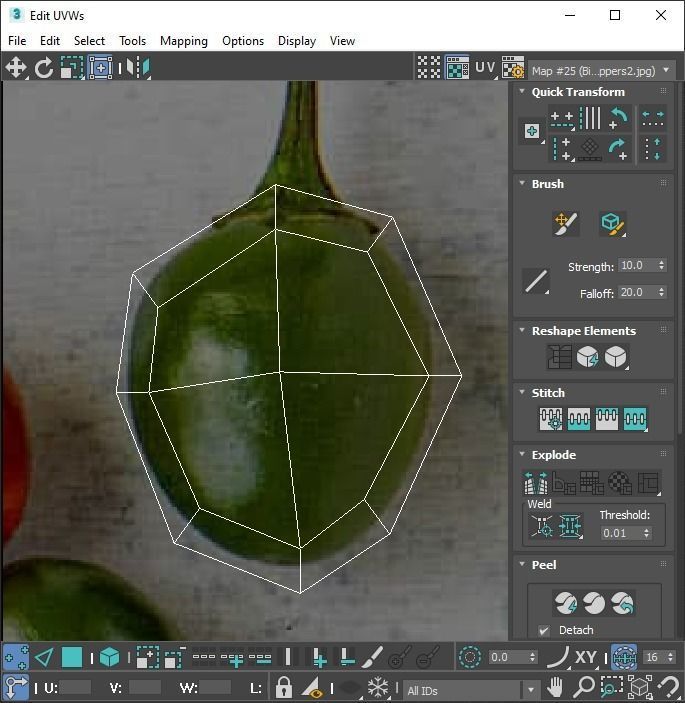
Task: Click the Rotate +90 around pivot arrow
Action: point(619,149)
